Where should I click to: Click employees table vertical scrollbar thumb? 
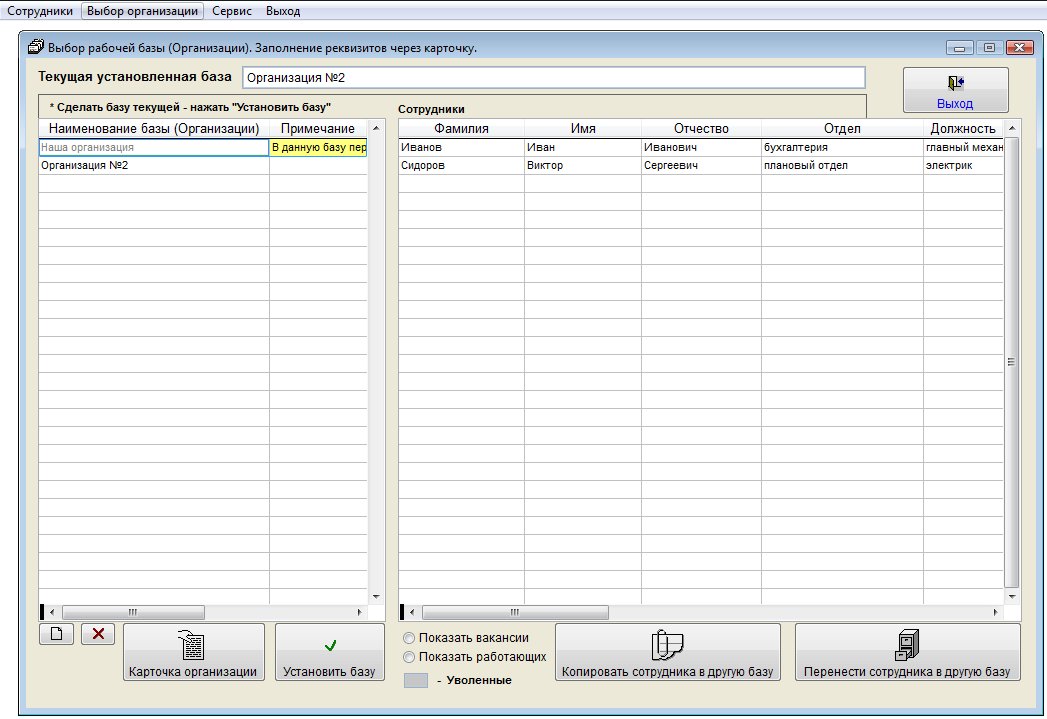click(x=1012, y=362)
